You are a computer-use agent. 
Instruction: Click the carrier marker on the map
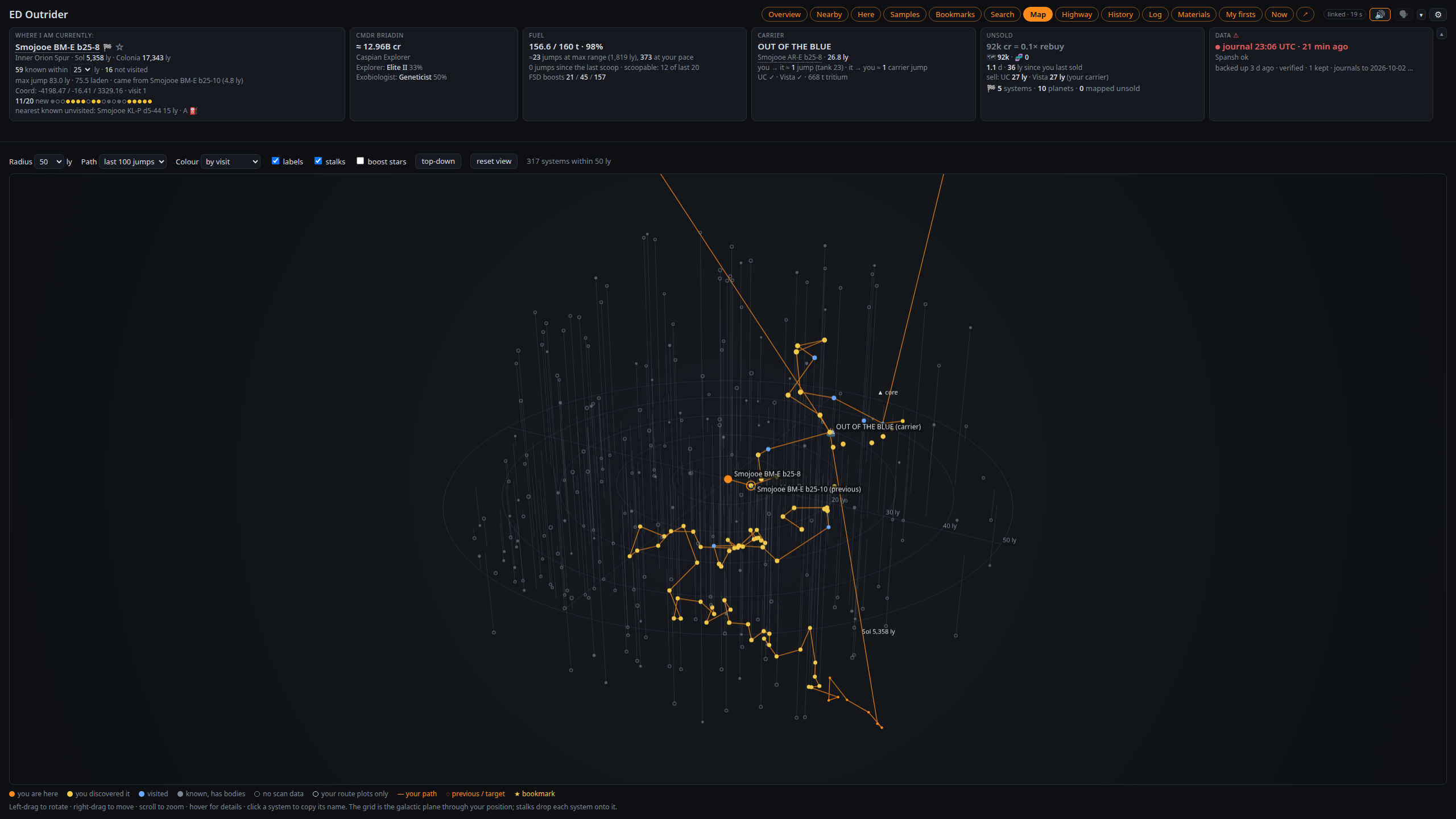pos(831,433)
